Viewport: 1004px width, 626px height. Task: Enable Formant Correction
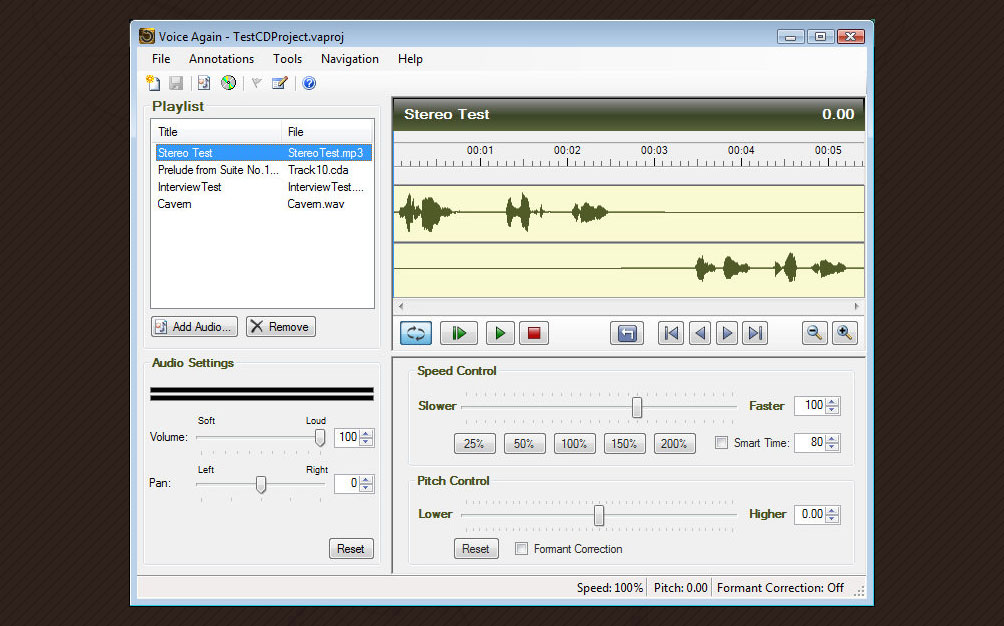point(521,548)
